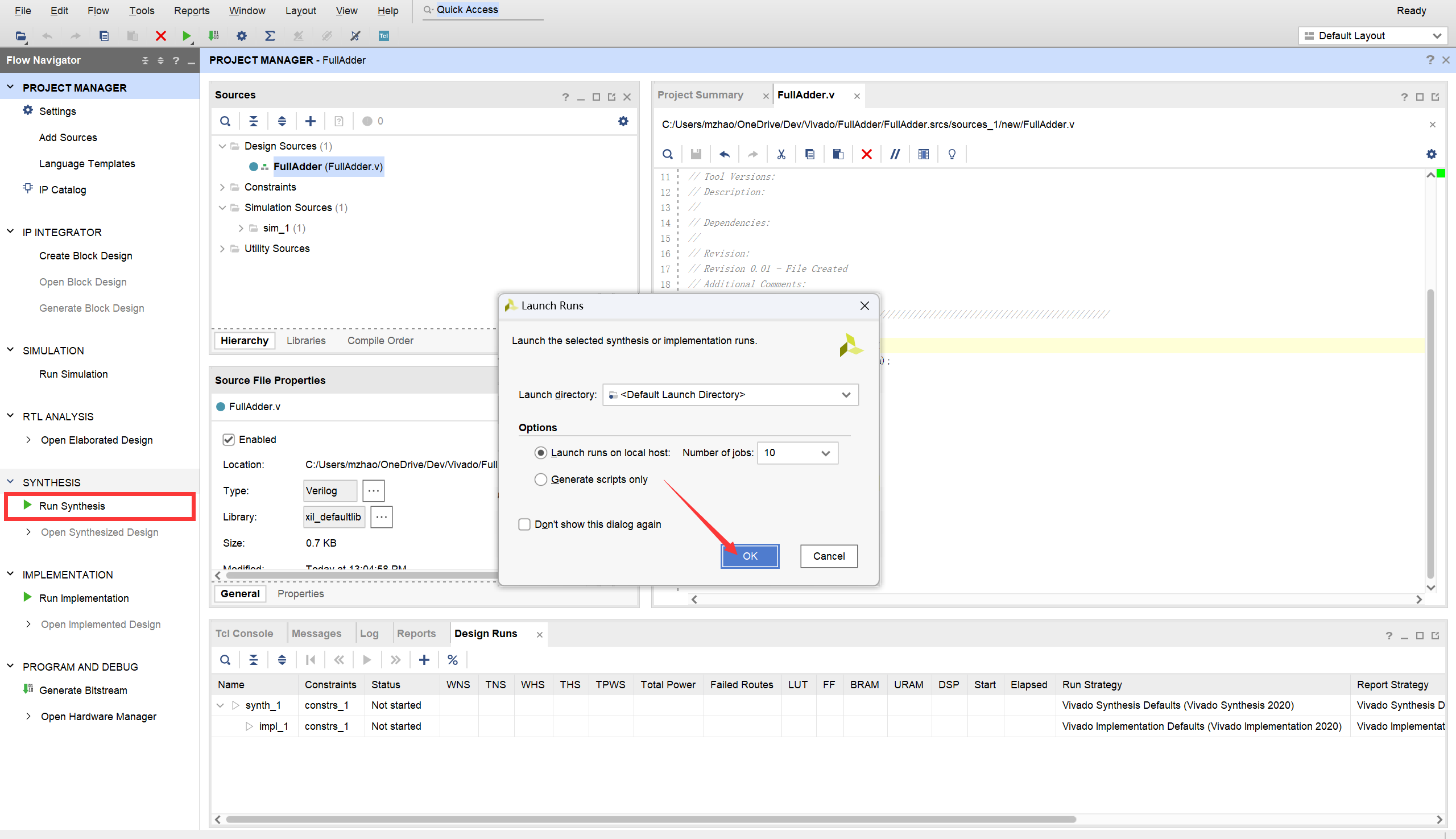The image size is (1456, 839).
Task: Open the Launch directory dropdown
Action: 845,395
